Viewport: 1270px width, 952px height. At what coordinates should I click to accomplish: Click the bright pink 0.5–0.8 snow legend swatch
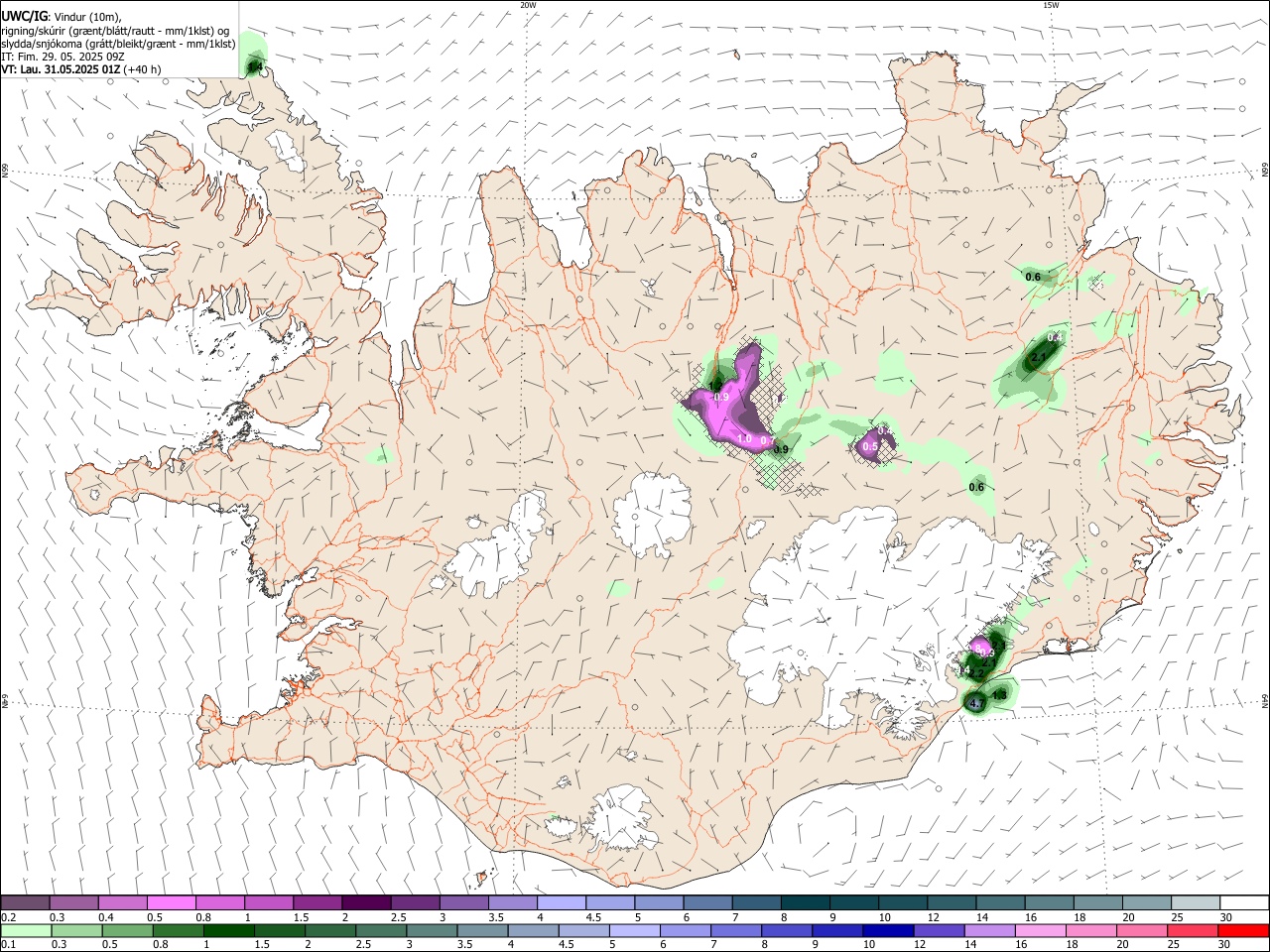[x=172, y=902]
